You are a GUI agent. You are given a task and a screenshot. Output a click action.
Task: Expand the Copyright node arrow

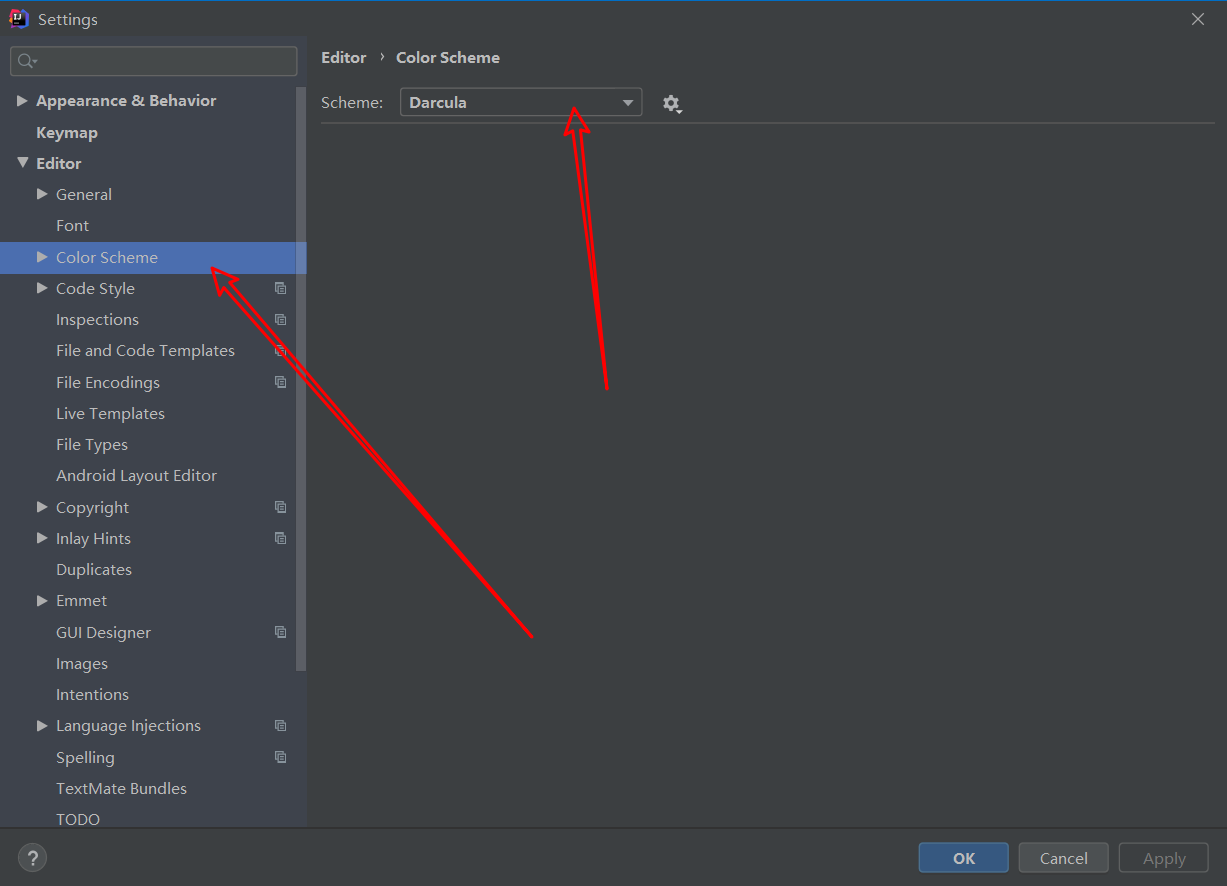coord(42,507)
